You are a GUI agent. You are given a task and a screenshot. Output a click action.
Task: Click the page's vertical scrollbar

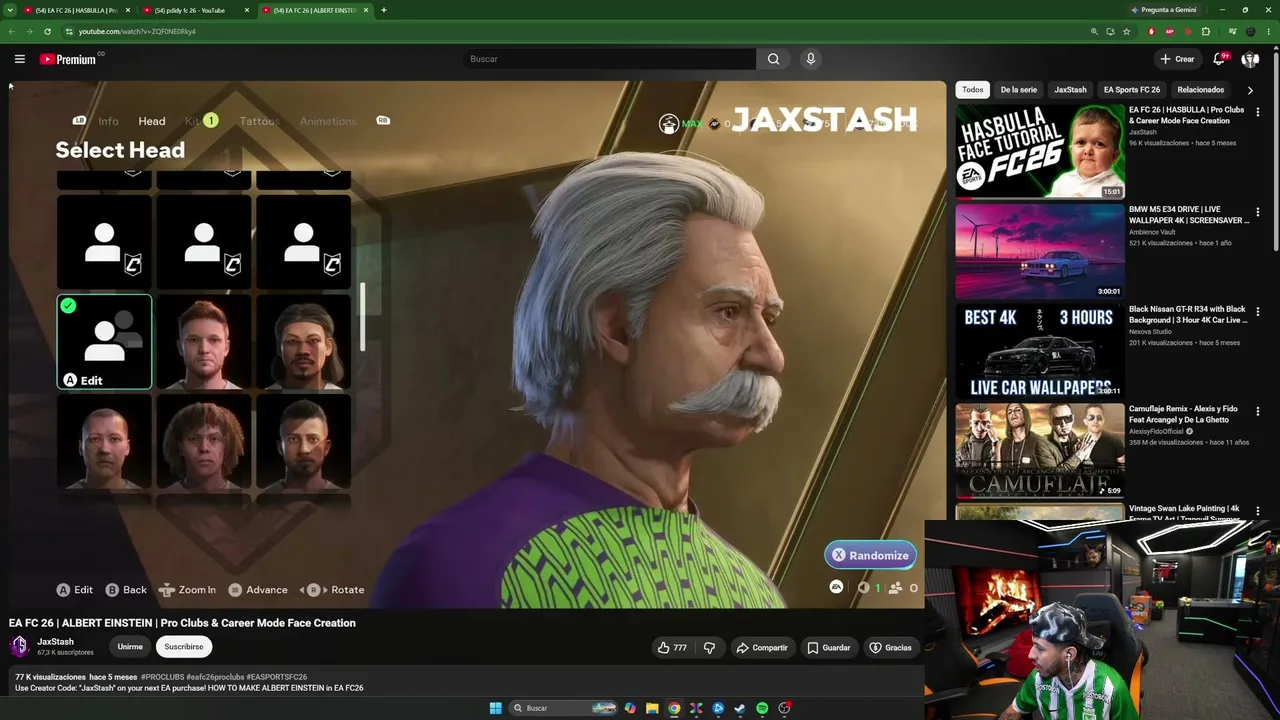tap(1276, 150)
